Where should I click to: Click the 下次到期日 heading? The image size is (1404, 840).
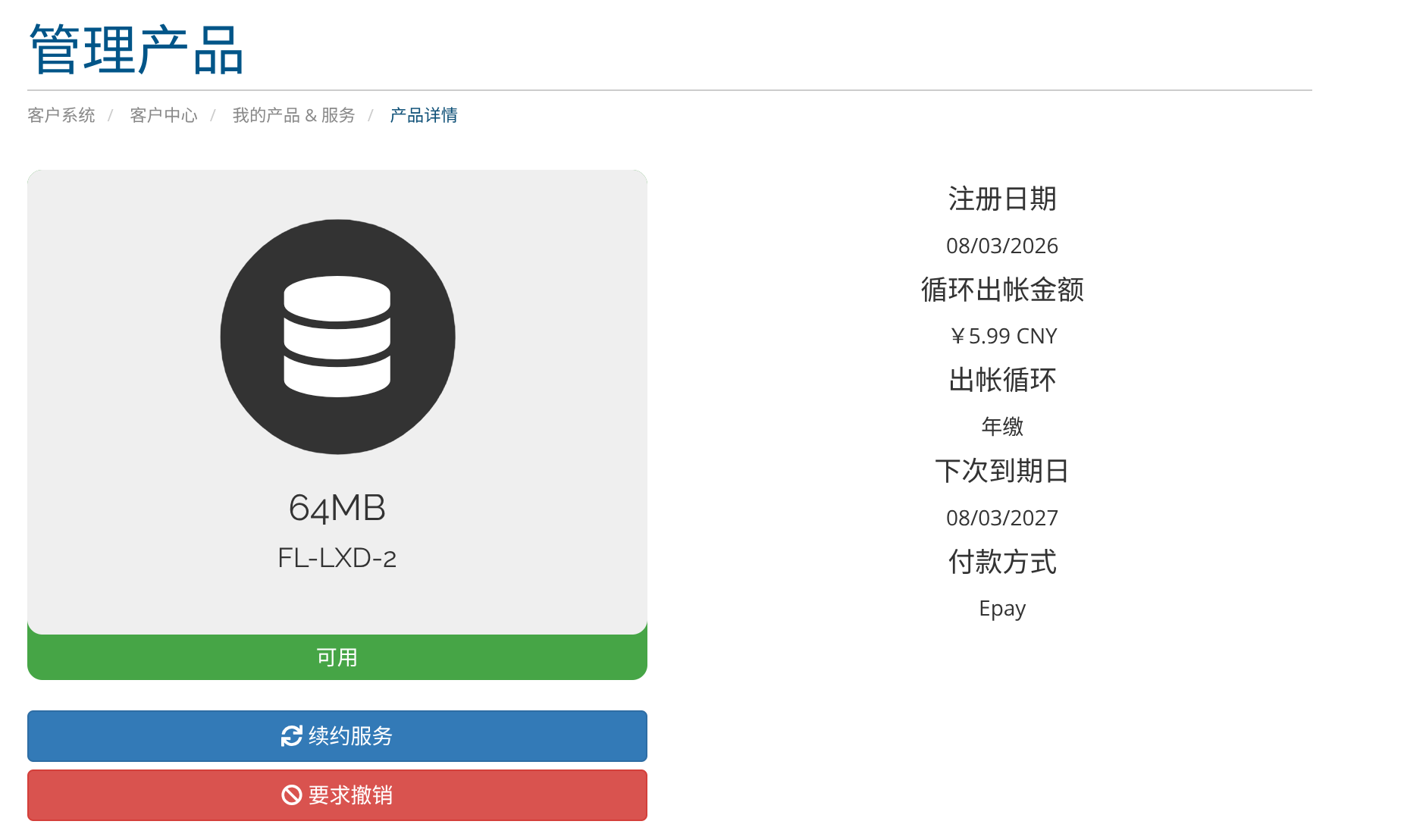pos(1001,472)
